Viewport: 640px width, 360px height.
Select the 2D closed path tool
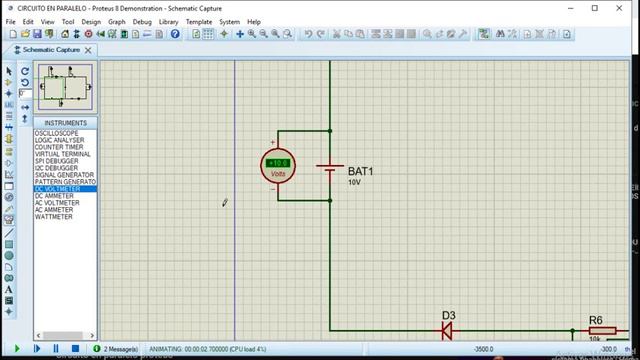click(x=9, y=278)
